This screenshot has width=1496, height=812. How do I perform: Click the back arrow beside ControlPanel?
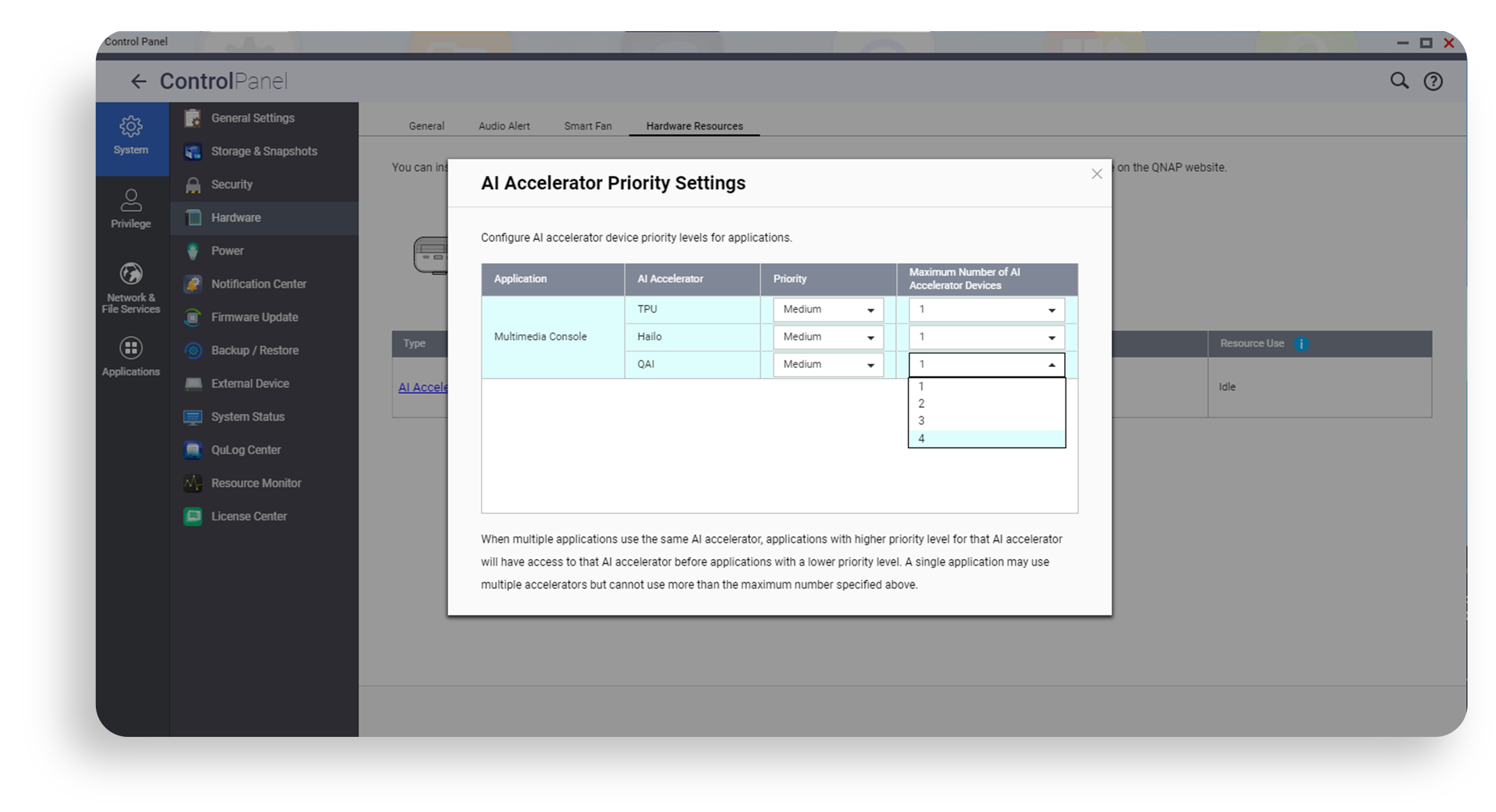point(138,82)
